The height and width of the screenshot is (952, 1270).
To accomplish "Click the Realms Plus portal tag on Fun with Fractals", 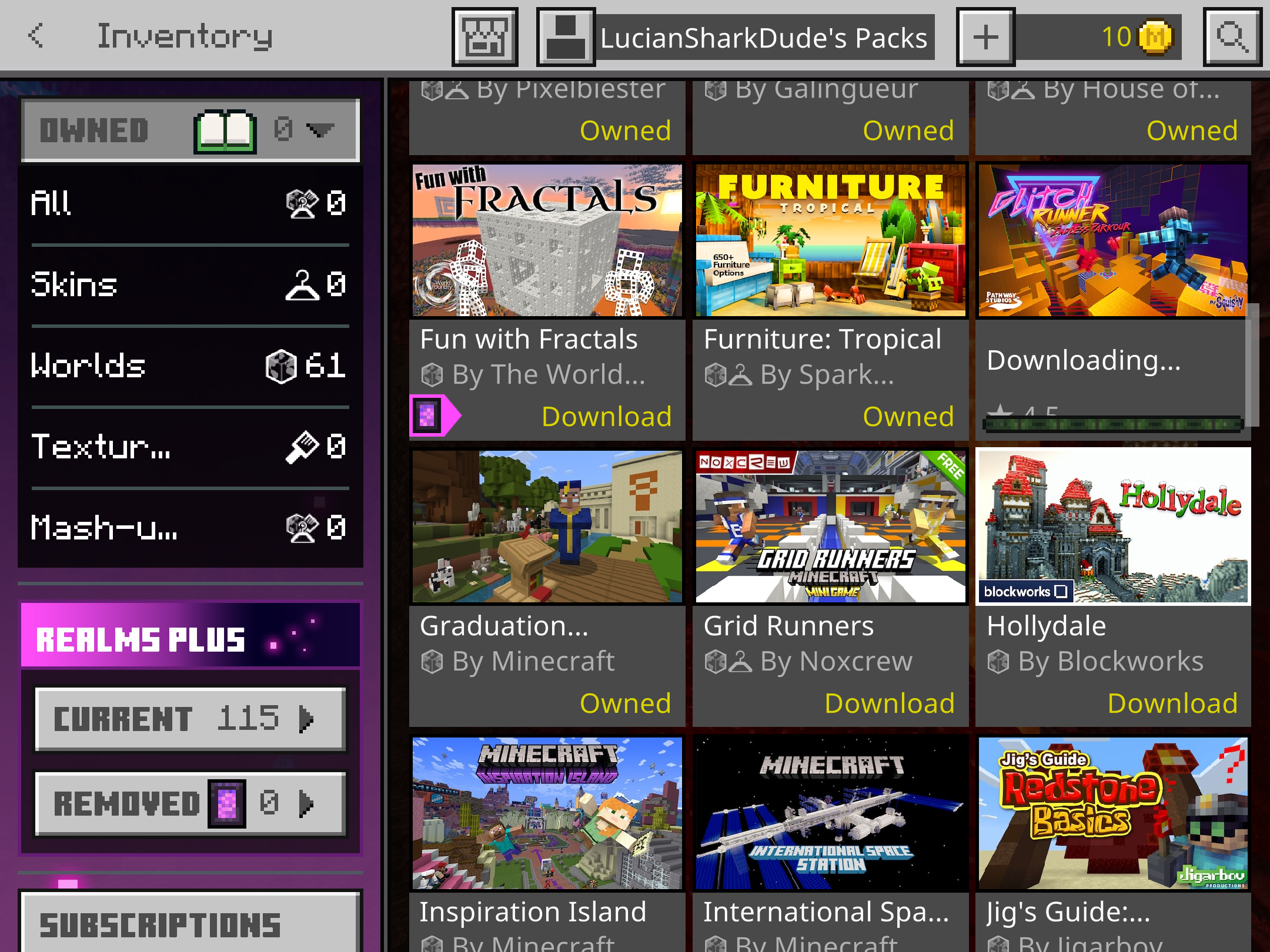I will coord(434,416).
